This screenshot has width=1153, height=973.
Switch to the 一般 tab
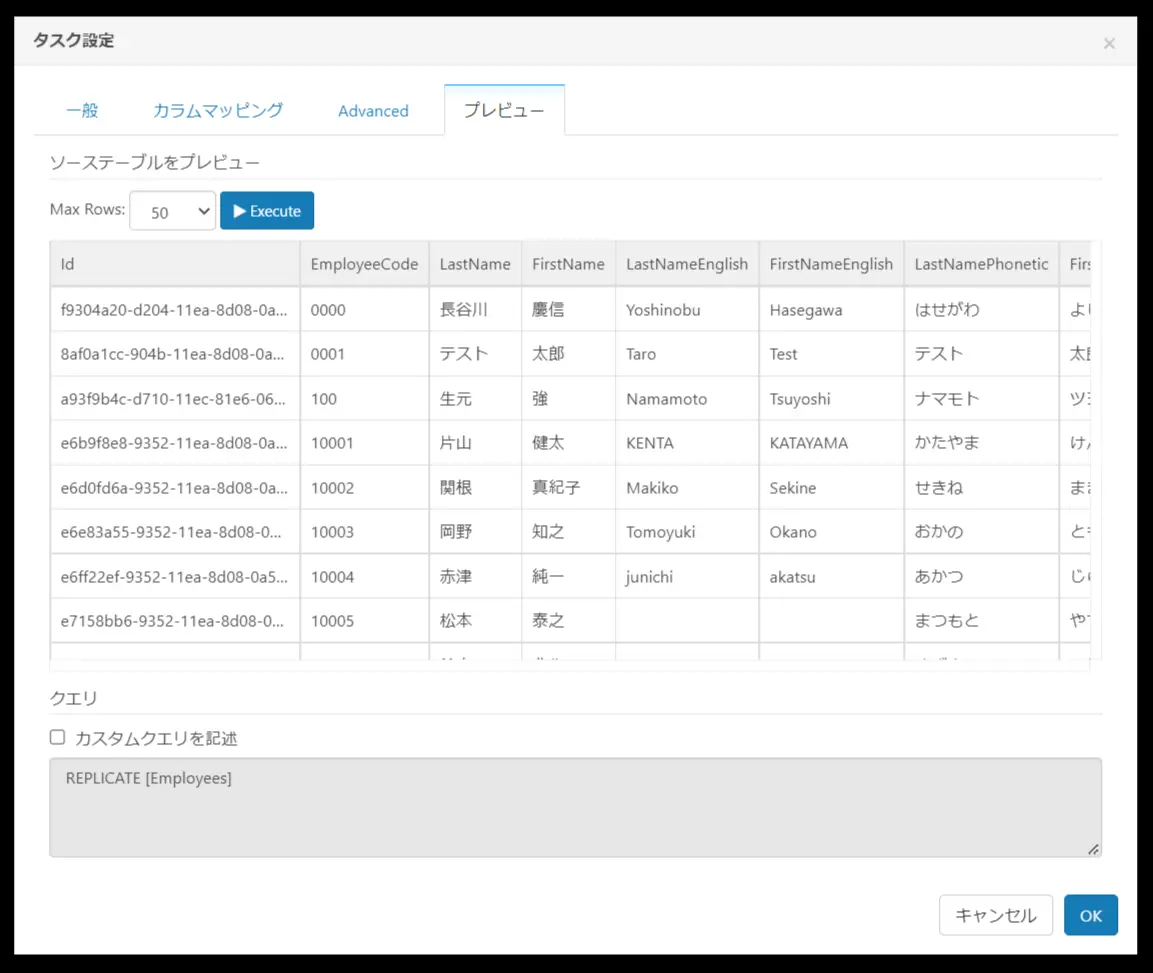click(x=82, y=110)
